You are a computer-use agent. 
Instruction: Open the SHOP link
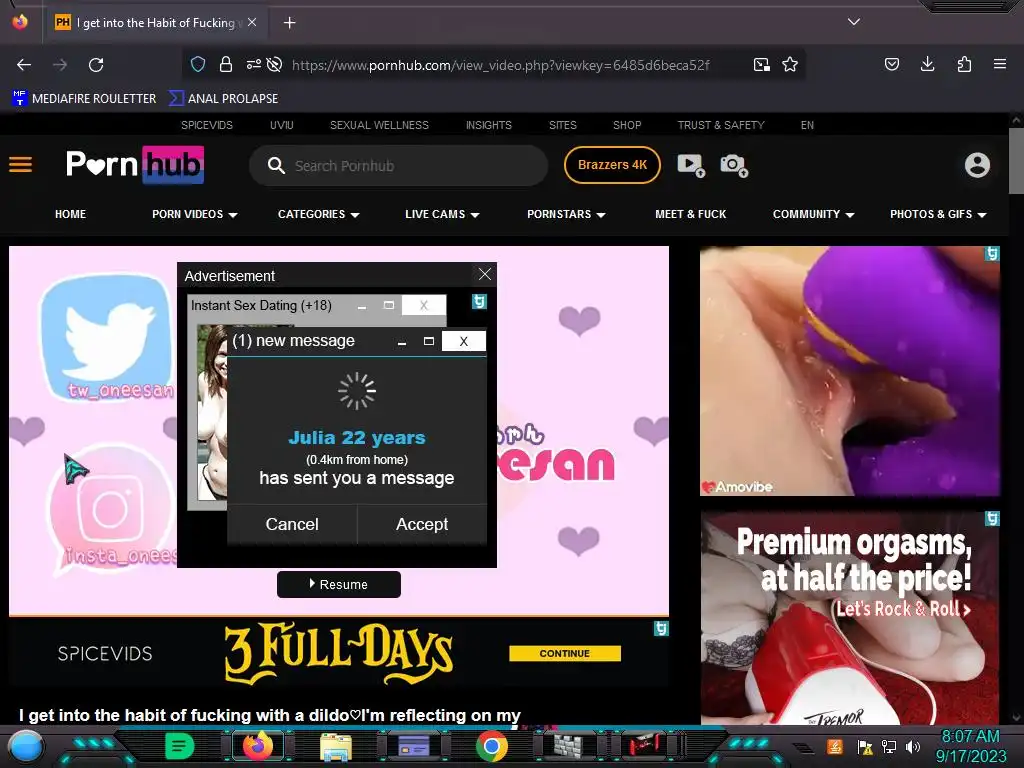coord(627,125)
